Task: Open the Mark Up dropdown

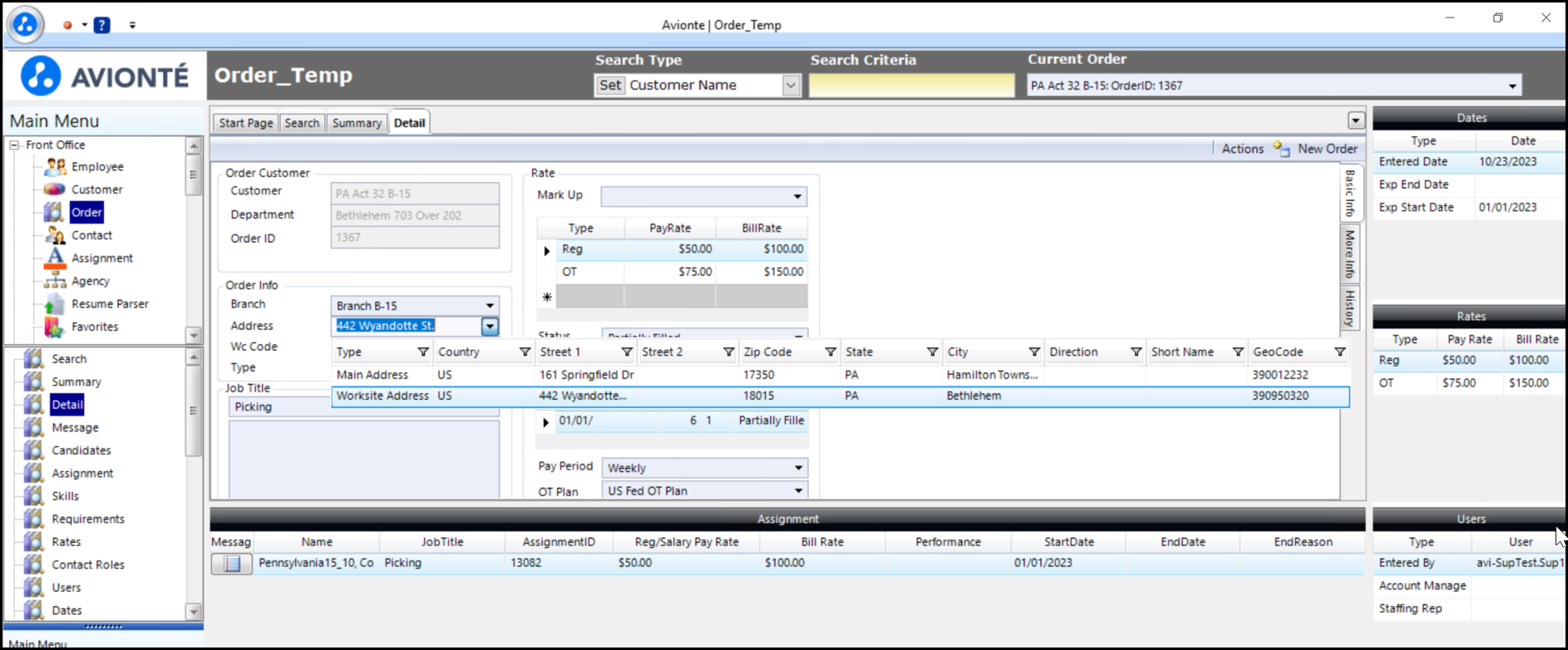Action: [x=797, y=196]
